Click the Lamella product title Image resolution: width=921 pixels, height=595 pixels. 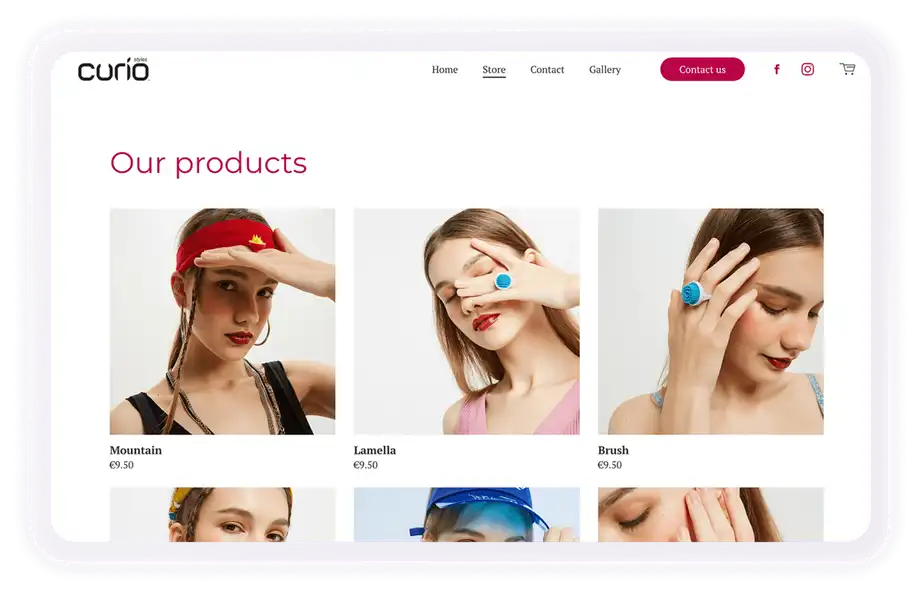(x=375, y=450)
